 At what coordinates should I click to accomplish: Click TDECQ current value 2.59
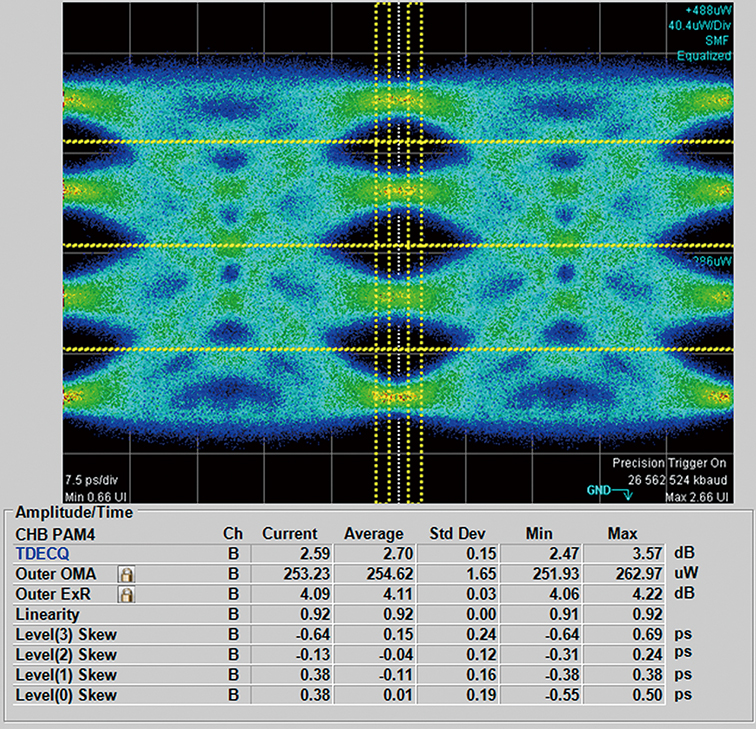[x=315, y=554]
